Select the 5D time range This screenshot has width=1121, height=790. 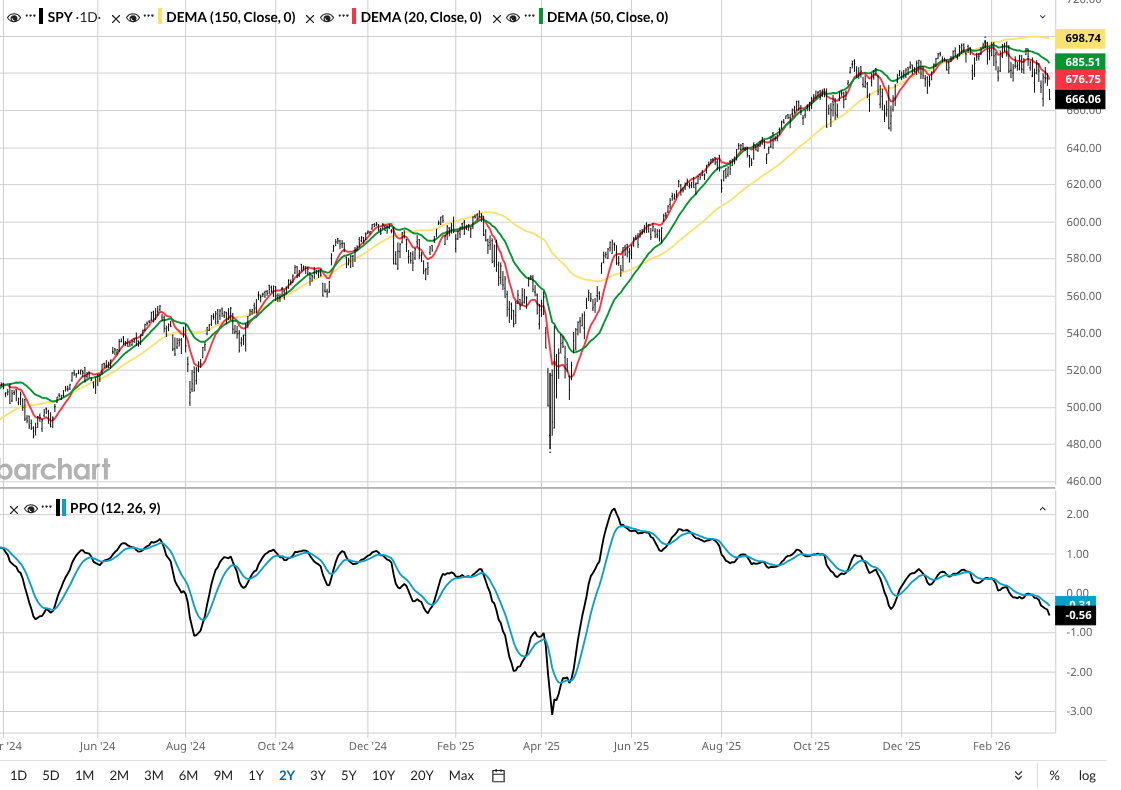click(51, 776)
